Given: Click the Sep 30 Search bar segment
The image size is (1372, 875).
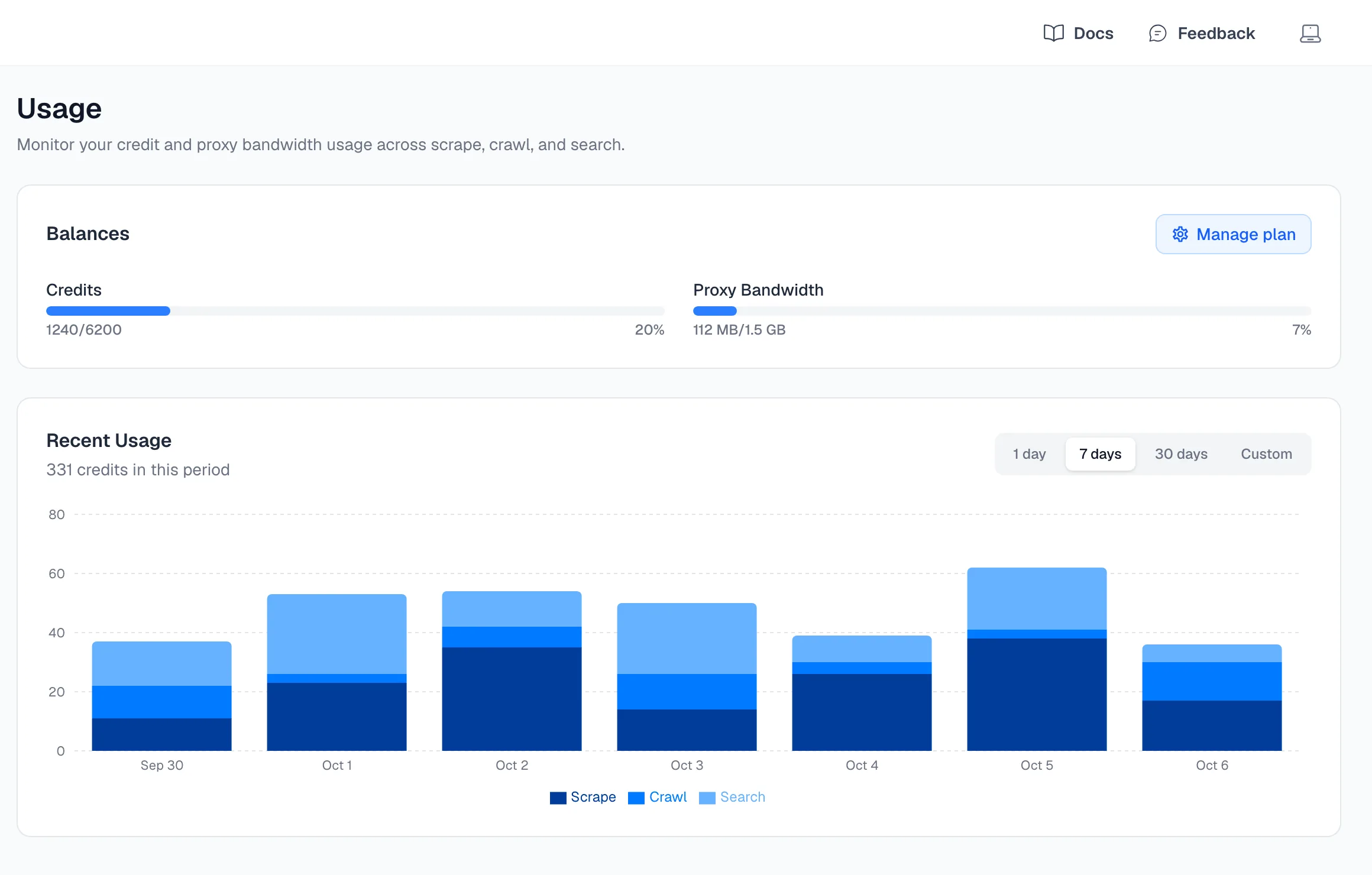Looking at the screenshot, I should 161,663.
